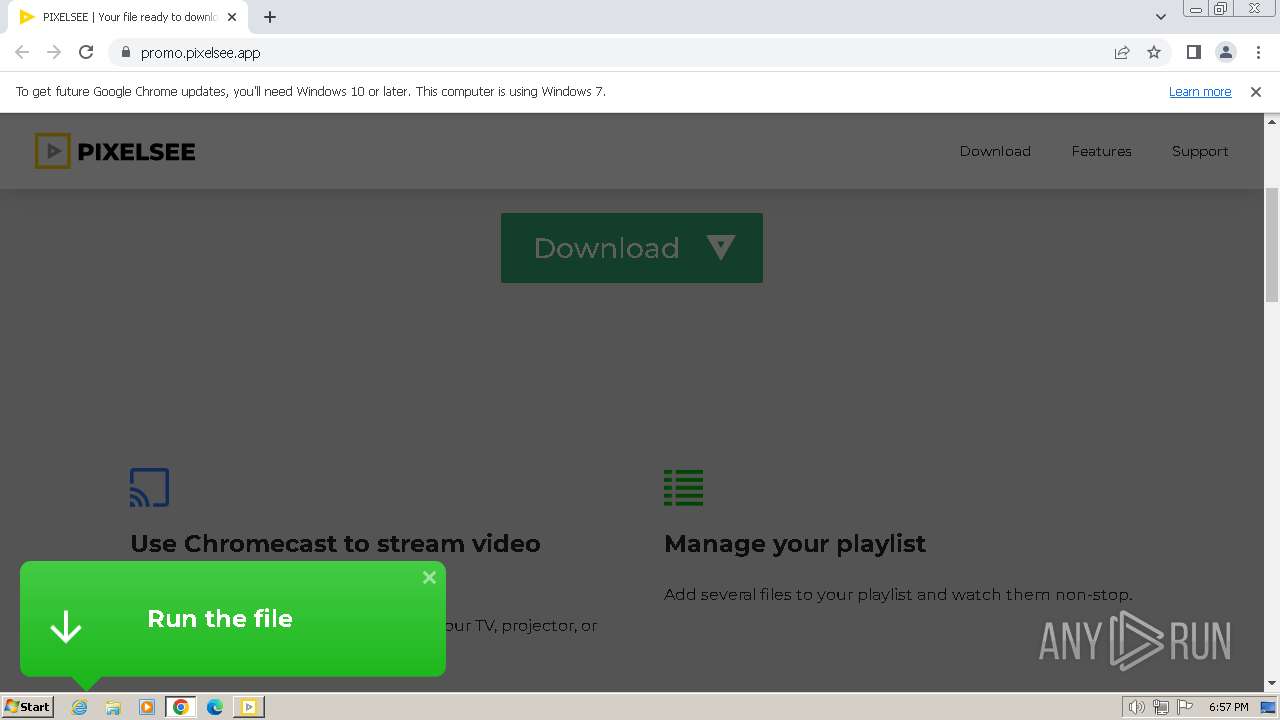
Task: Close the Run the file popup
Action: pyautogui.click(x=429, y=577)
